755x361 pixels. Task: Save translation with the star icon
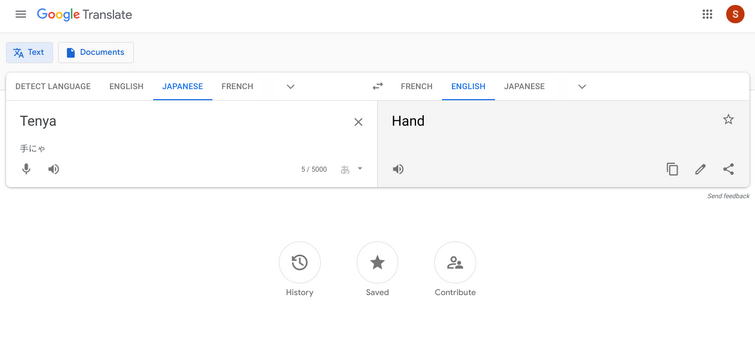click(x=729, y=119)
